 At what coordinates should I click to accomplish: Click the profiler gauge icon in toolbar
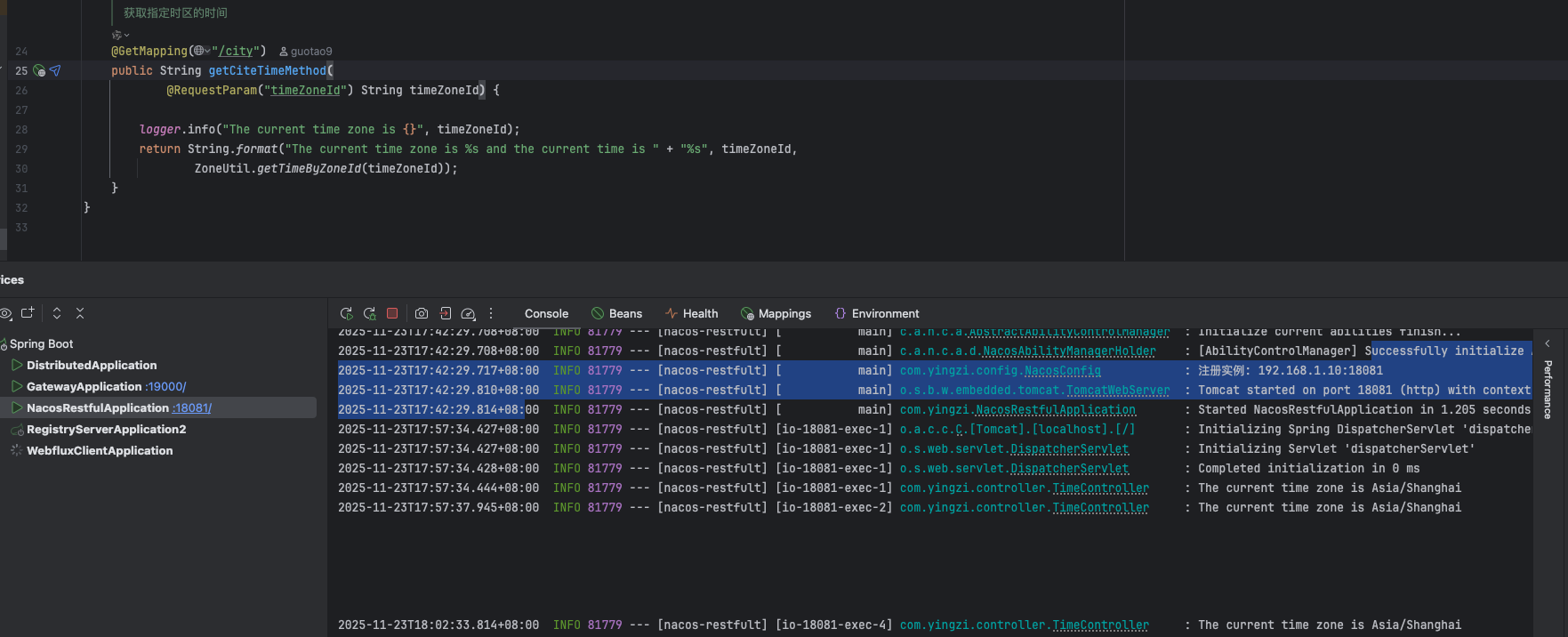[468, 314]
